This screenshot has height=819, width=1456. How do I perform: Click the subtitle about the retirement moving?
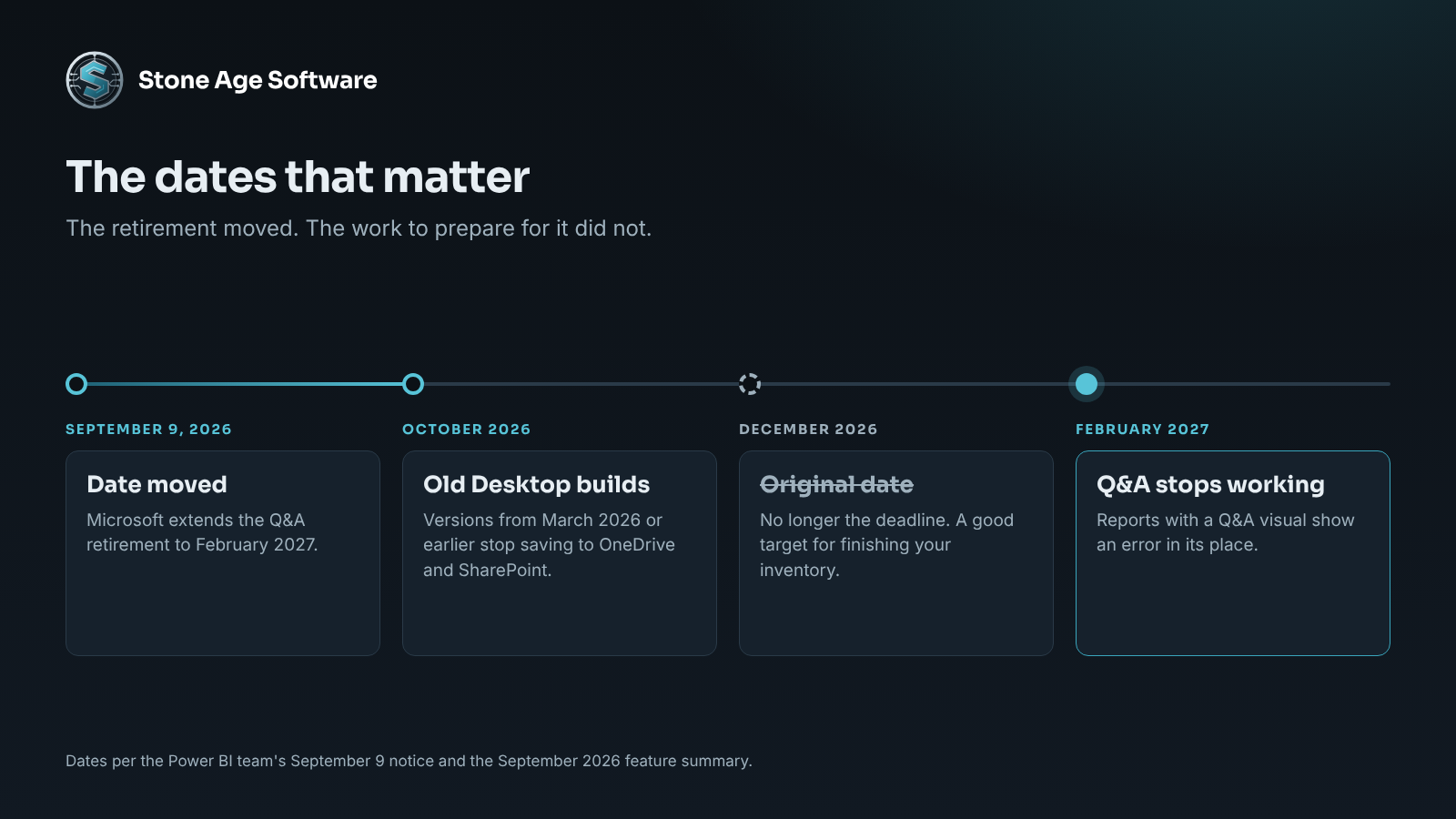pyautogui.click(x=359, y=228)
